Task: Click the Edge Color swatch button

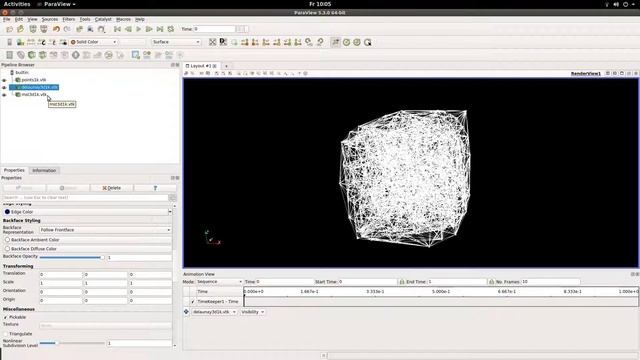Action: click(85, 212)
